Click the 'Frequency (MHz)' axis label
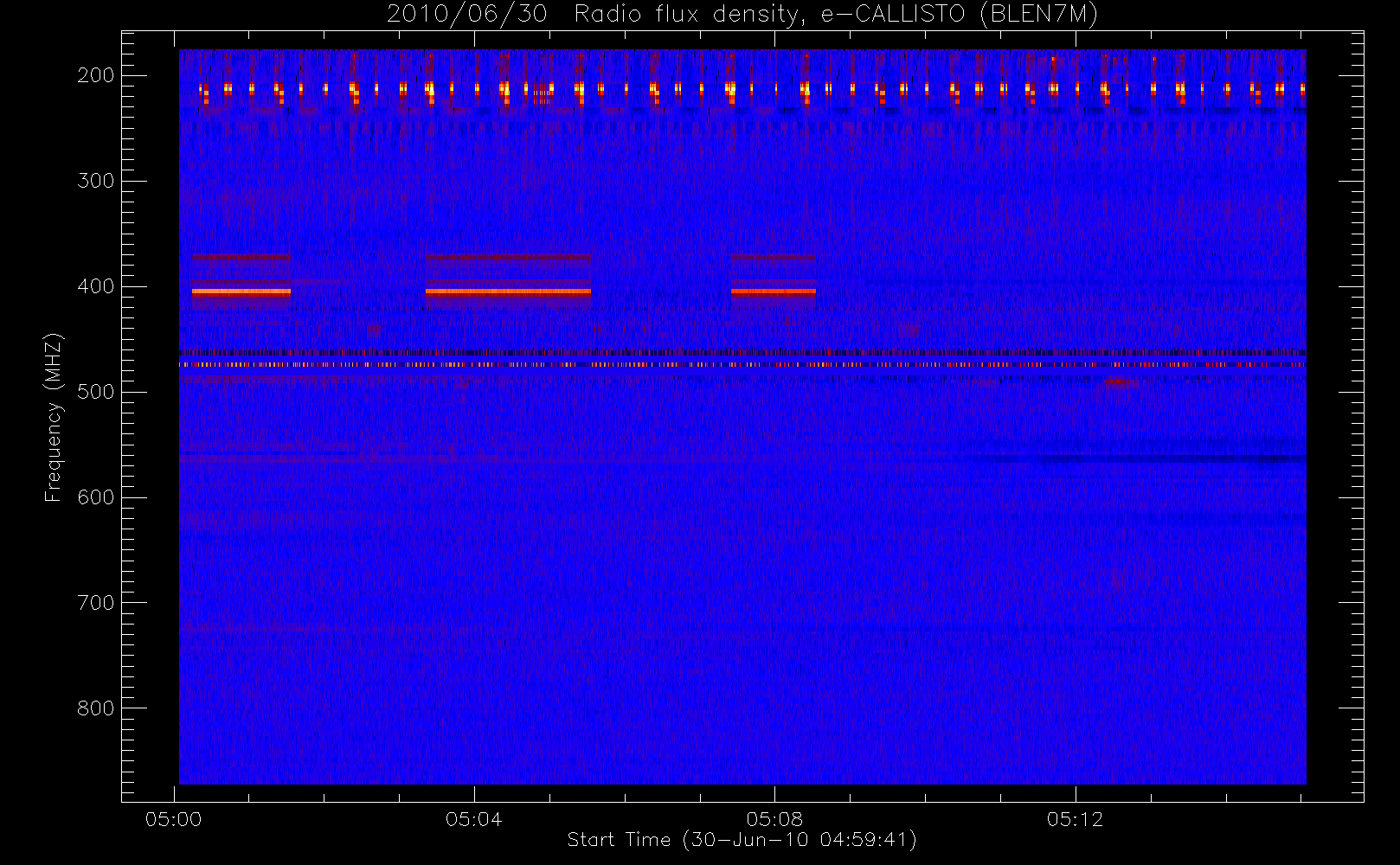The width and height of the screenshot is (1400, 865). pos(54,417)
